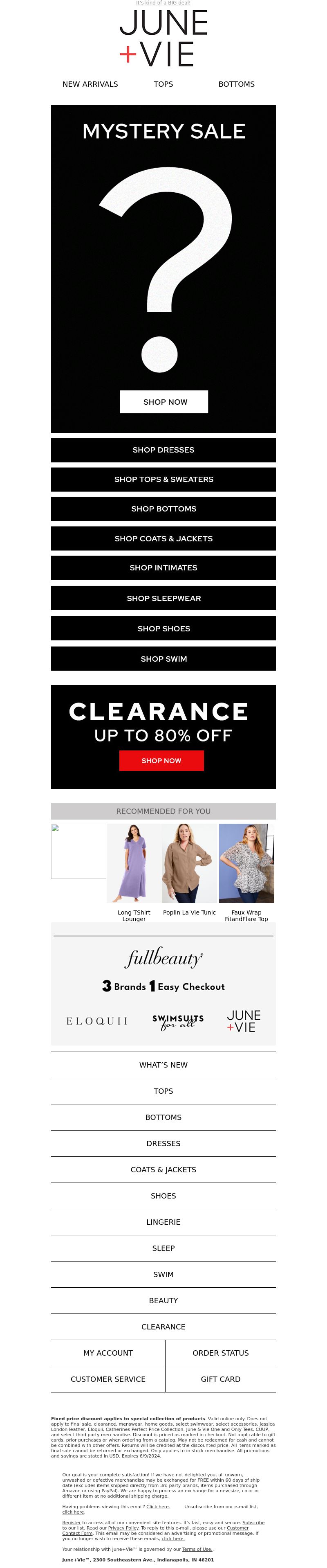Click the red Shop Now clearance button
The width and height of the screenshot is (327, 1568).
[161, 760]
